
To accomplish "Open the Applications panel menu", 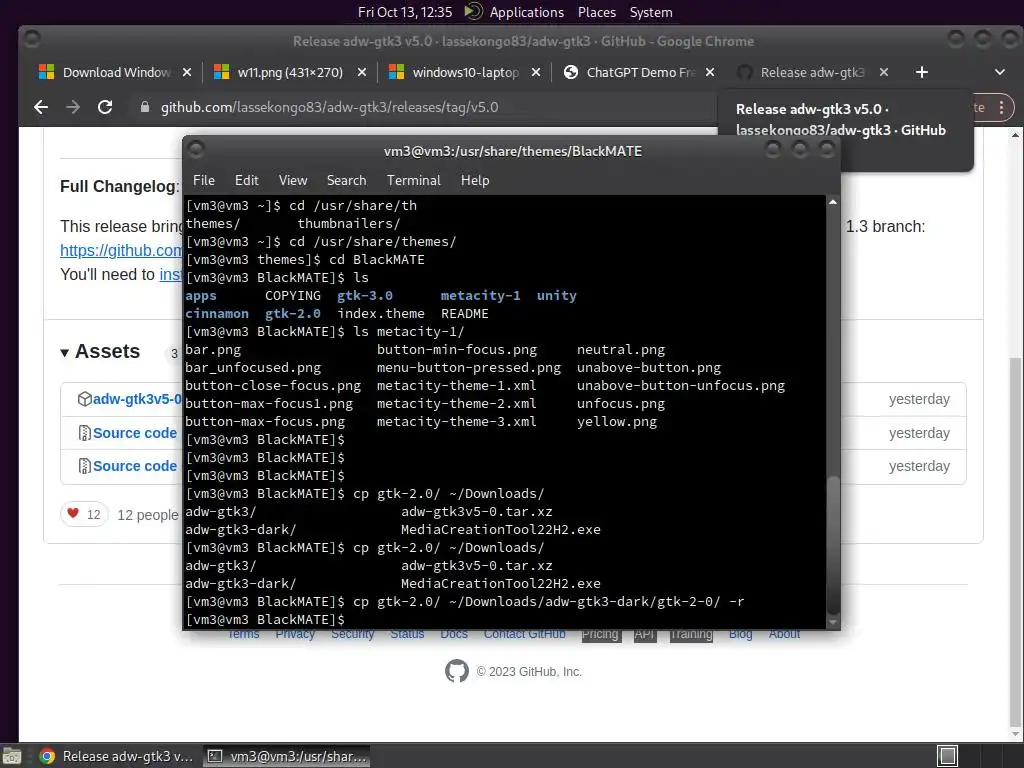I will click(526, 12).
